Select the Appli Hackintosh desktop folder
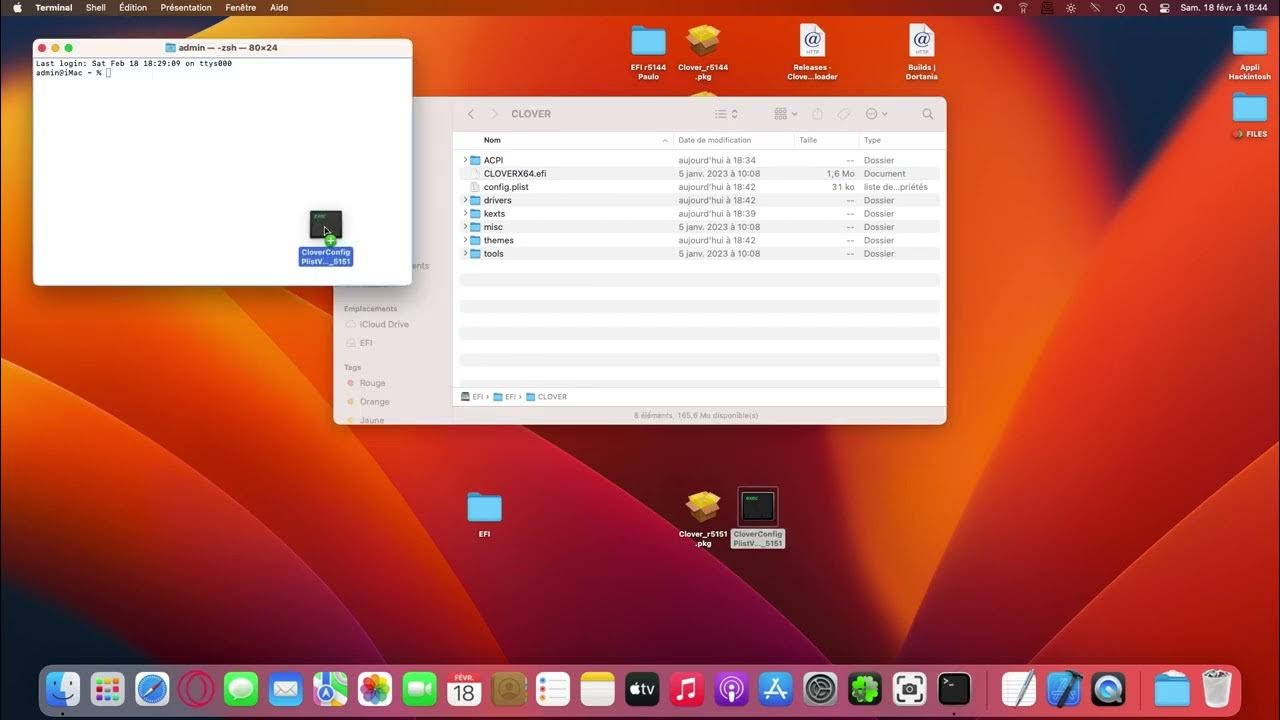1280x720 pixels. pos(1249,52)
